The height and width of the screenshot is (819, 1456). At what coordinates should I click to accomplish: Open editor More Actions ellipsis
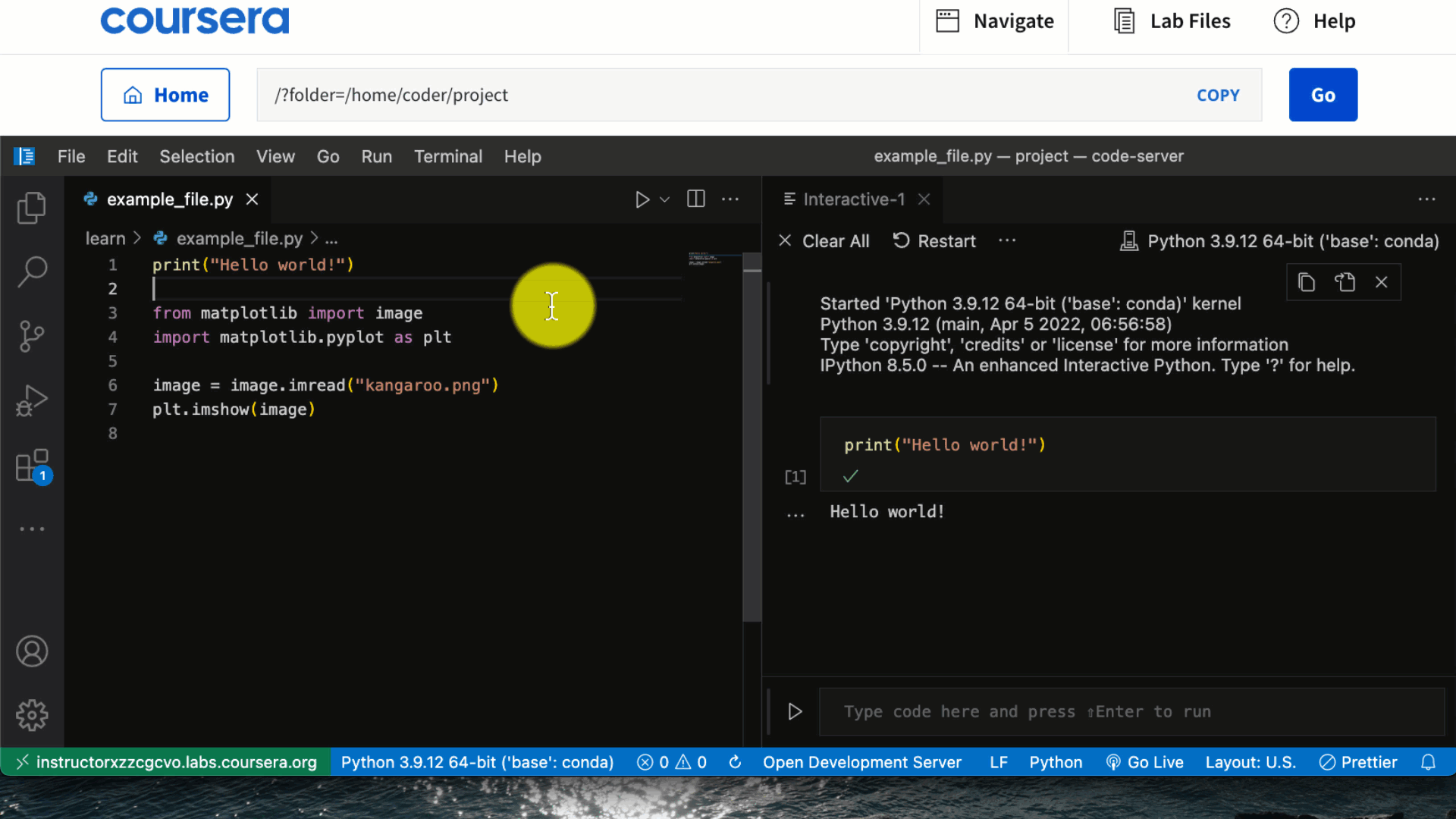[730, 199]
